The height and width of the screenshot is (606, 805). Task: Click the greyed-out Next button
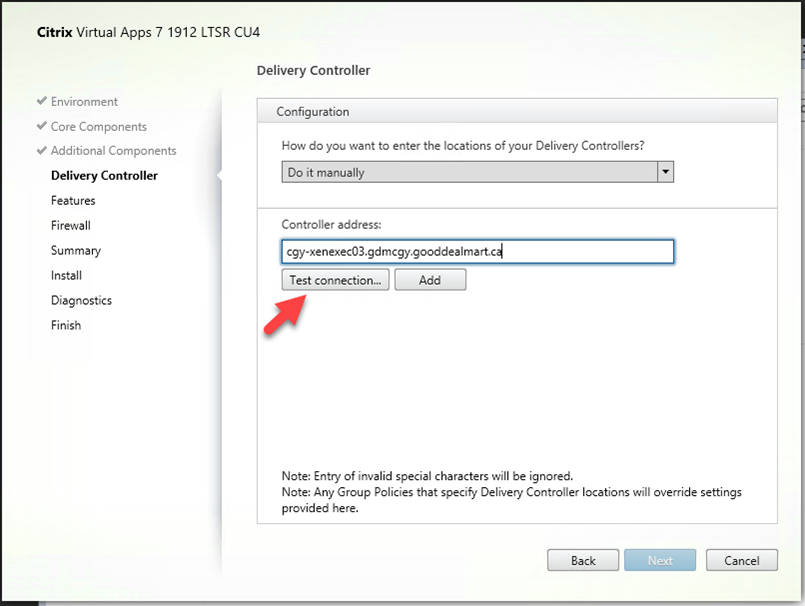point(660,560)
